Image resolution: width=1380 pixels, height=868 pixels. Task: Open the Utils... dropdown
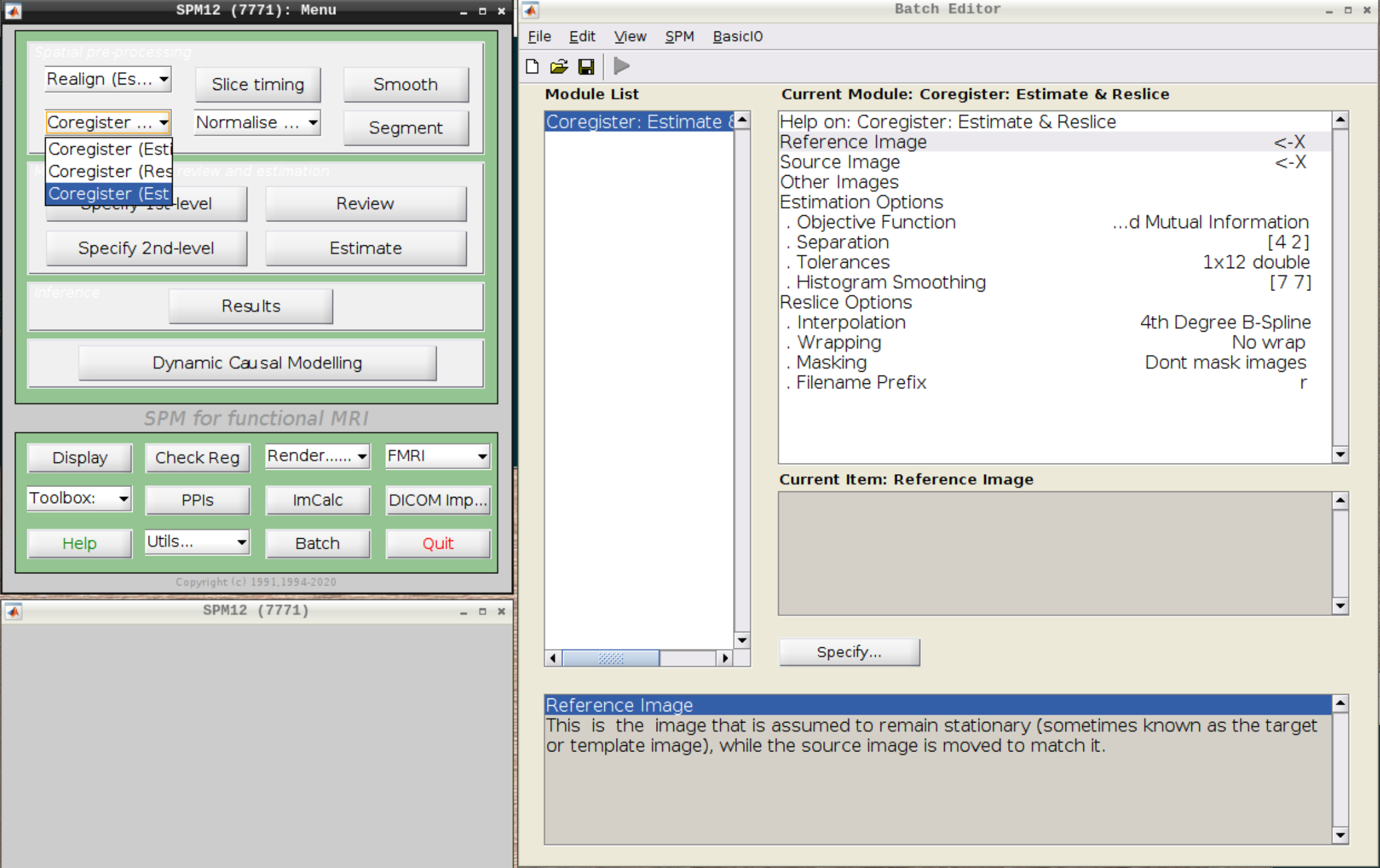(197, 541)
